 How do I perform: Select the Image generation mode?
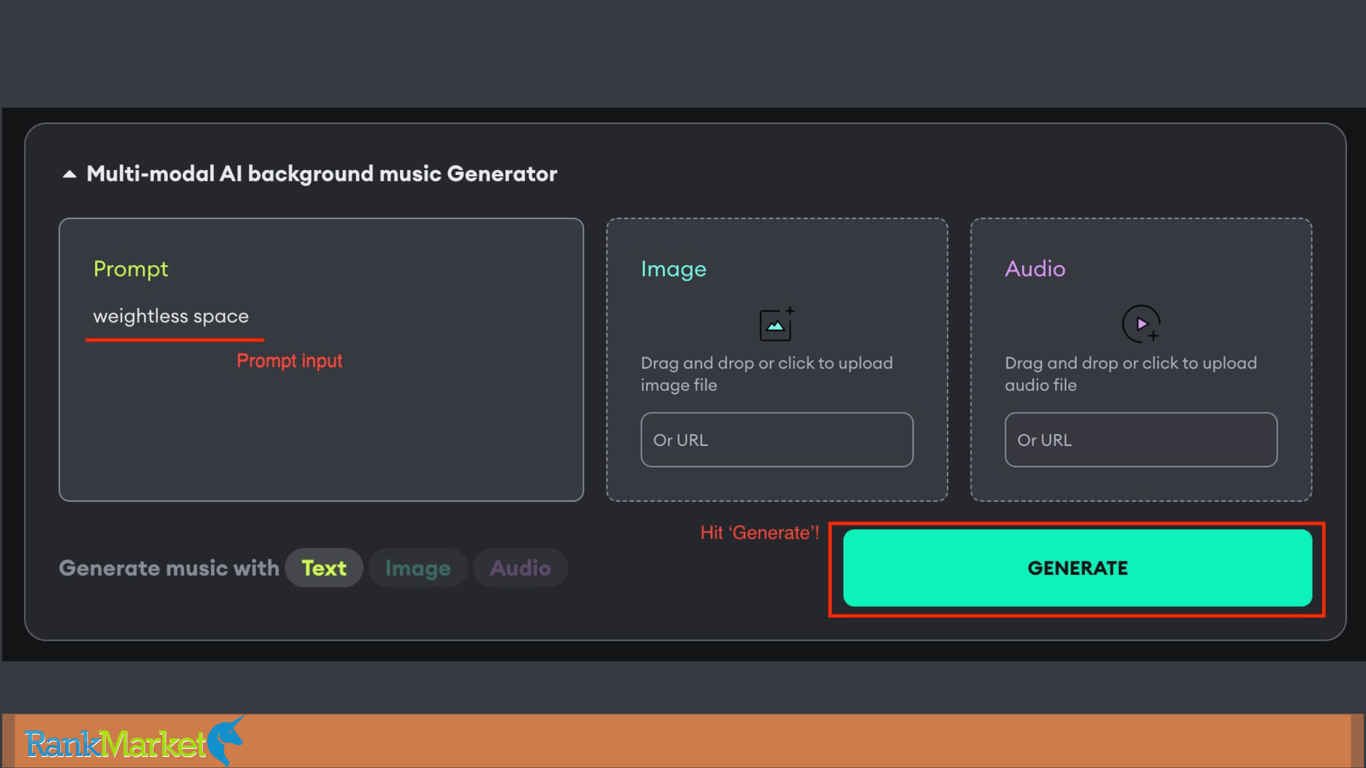click(x=418, y=568)
